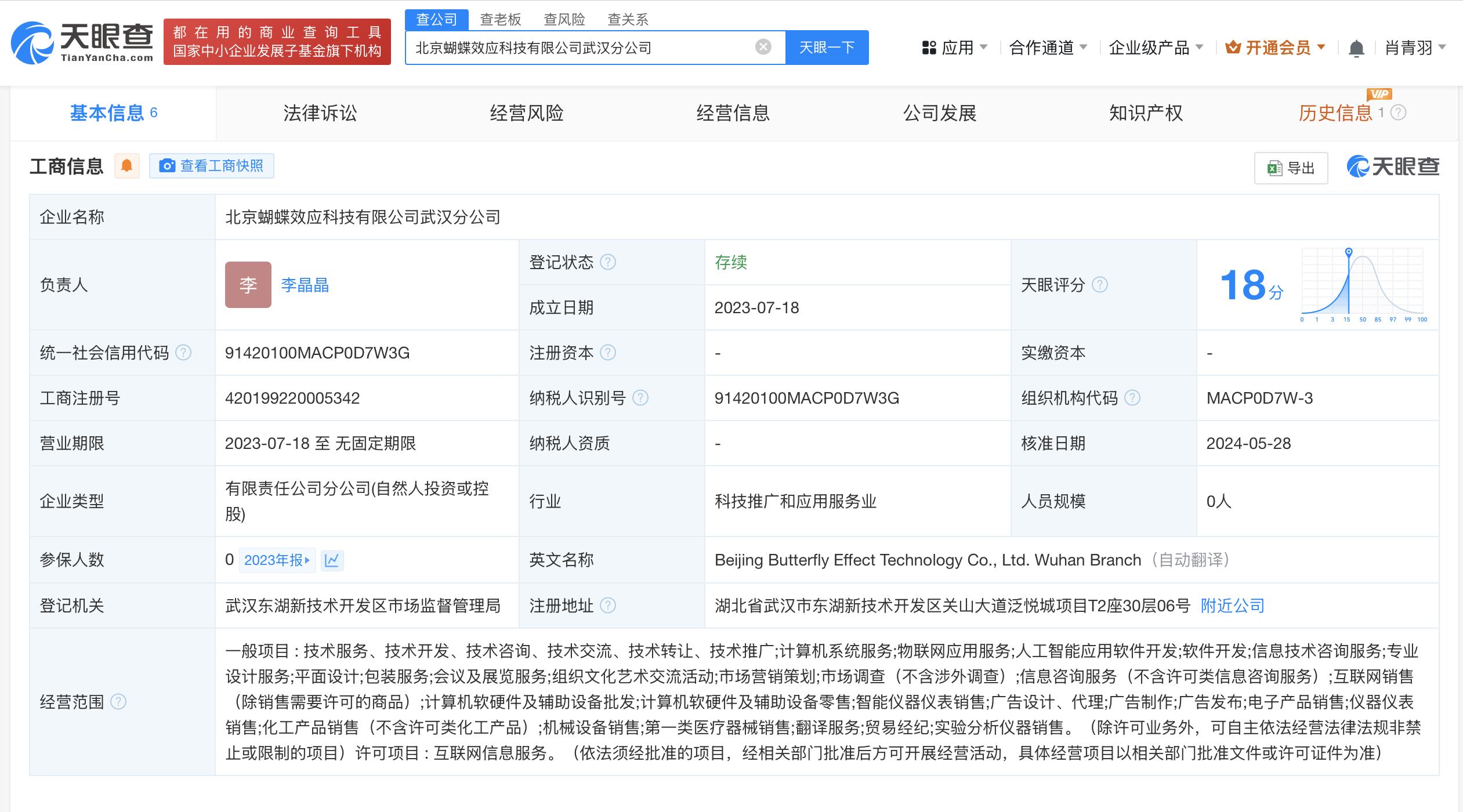Switch to the 查风险 search tab
The width and height of the screenshot is (1463, 812).
pyautogui.click(x=564, y=20)
